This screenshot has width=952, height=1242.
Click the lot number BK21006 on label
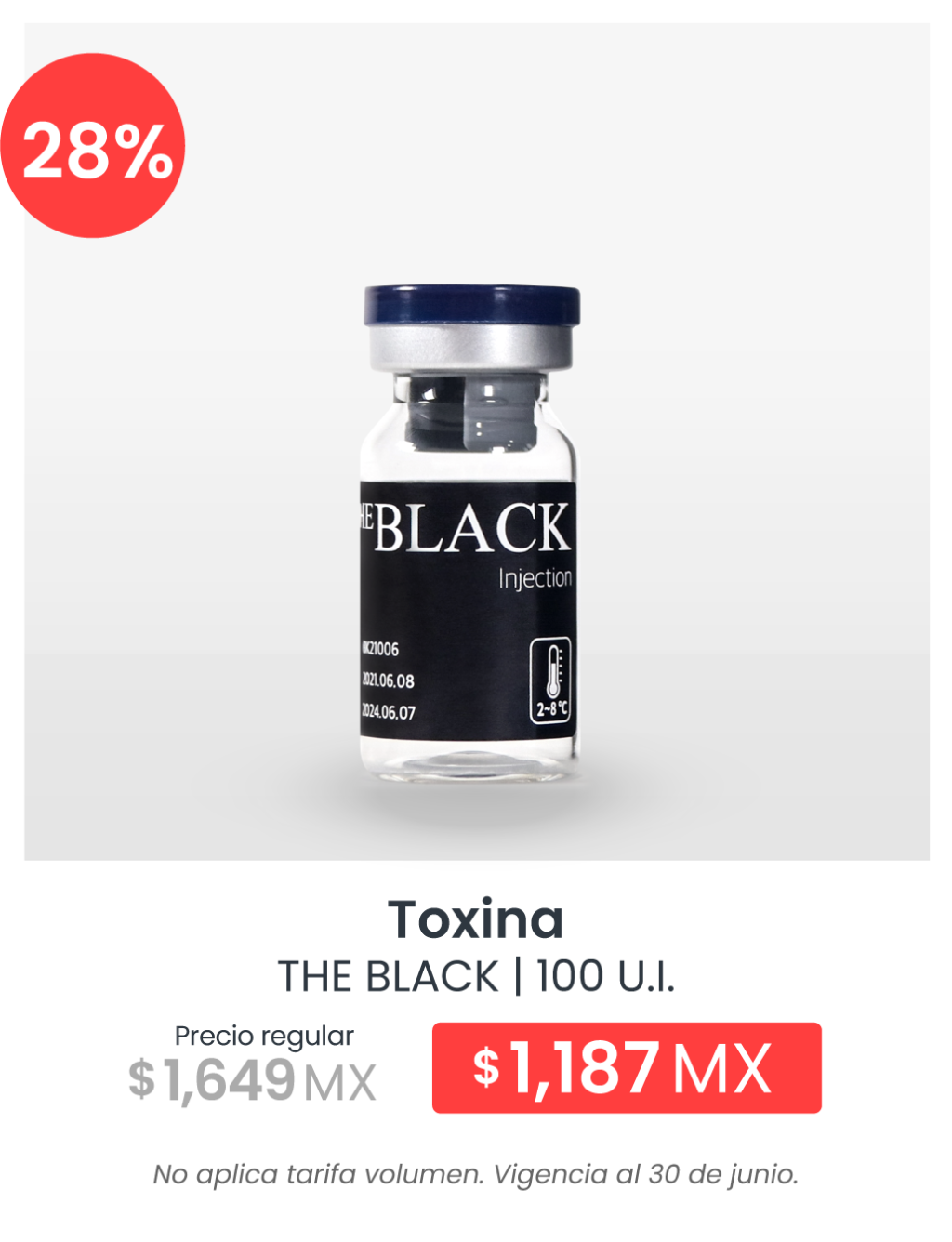click(x=379, y=649)
